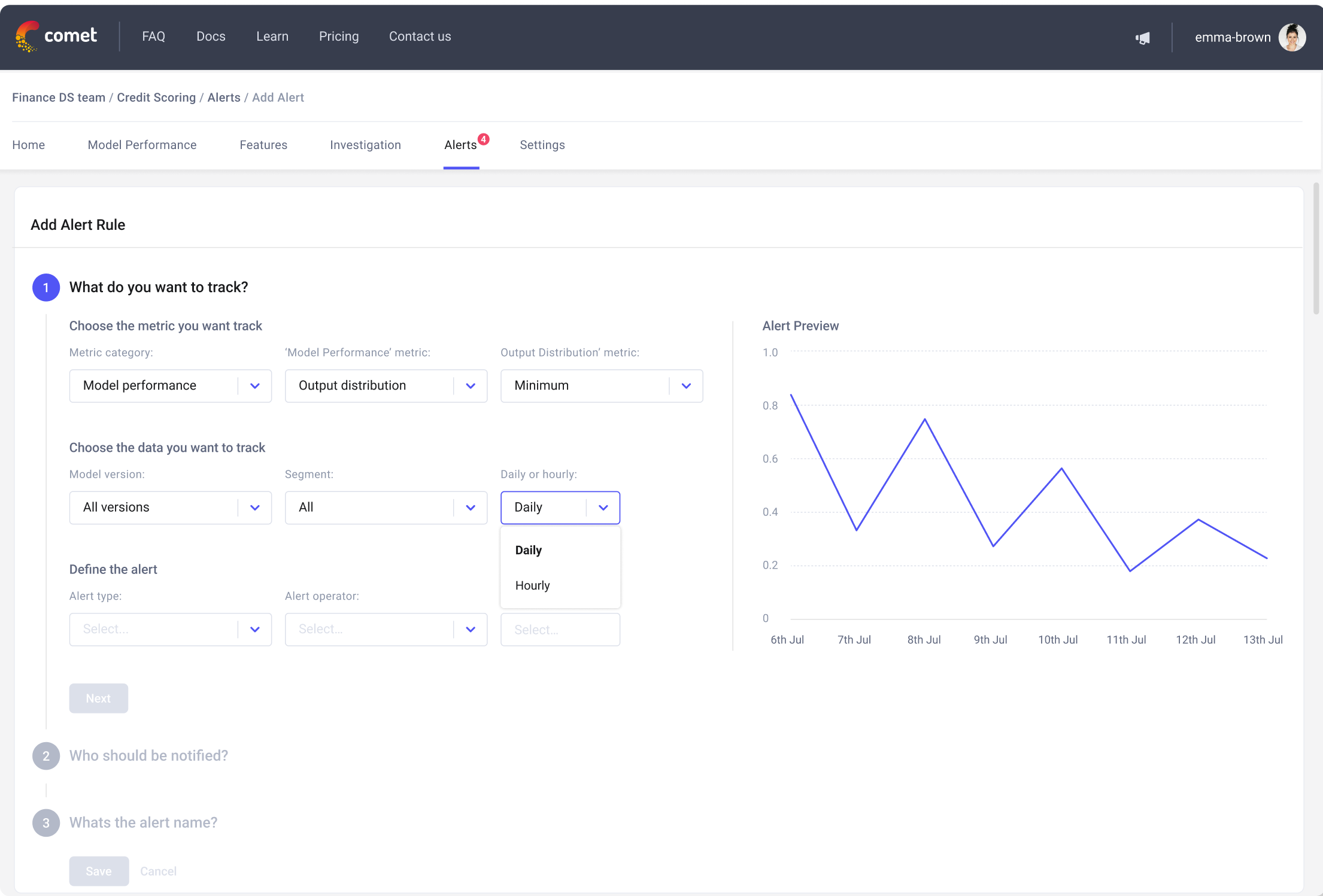Click the step 3 circle
1323x896 pixels.
(46, 823)
